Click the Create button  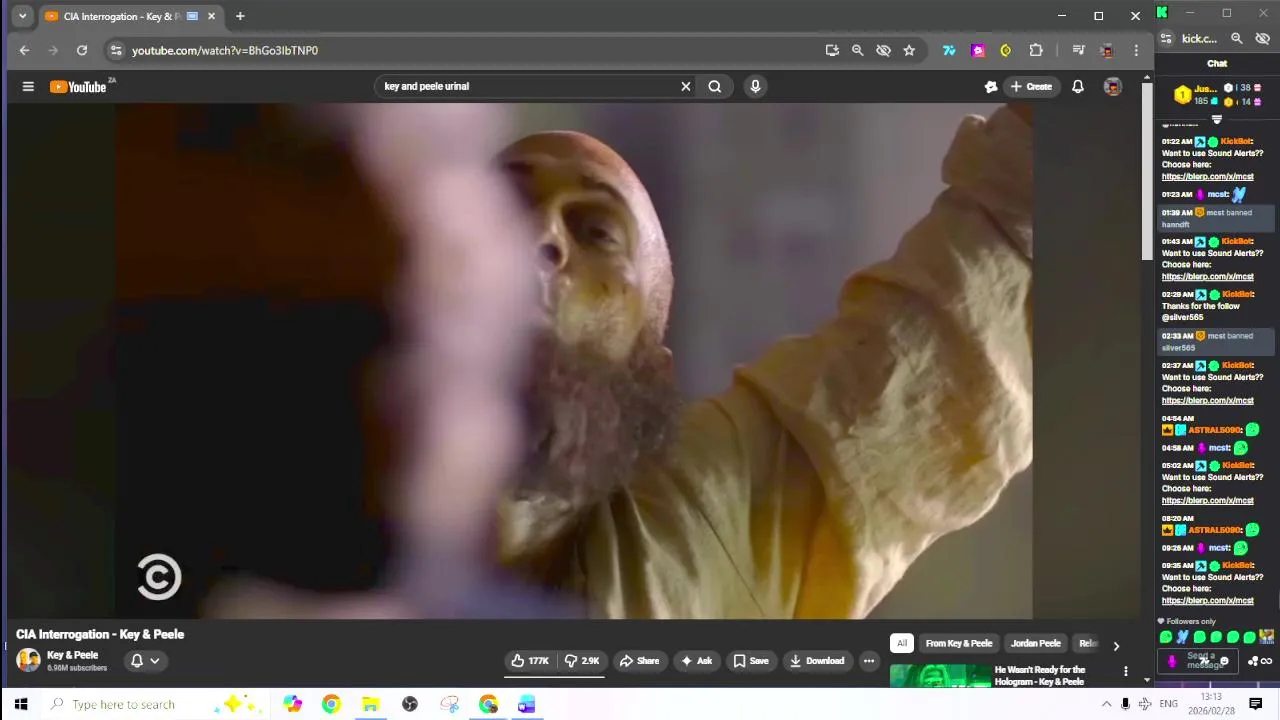click(1031, 87)
